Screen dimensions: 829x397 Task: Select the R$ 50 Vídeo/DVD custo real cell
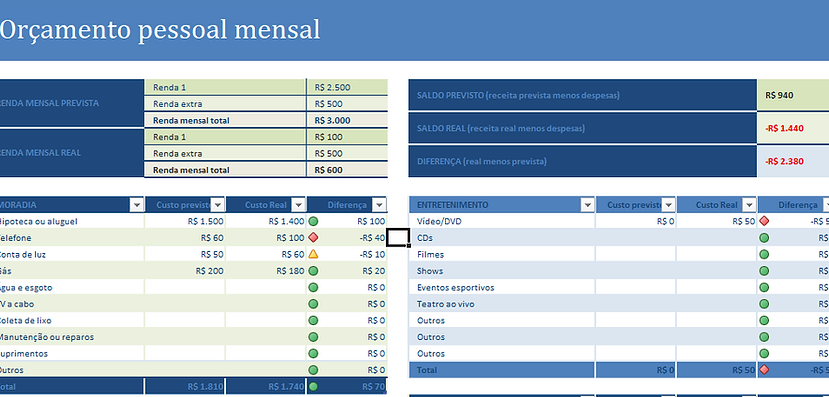click(x=716, y=221)
